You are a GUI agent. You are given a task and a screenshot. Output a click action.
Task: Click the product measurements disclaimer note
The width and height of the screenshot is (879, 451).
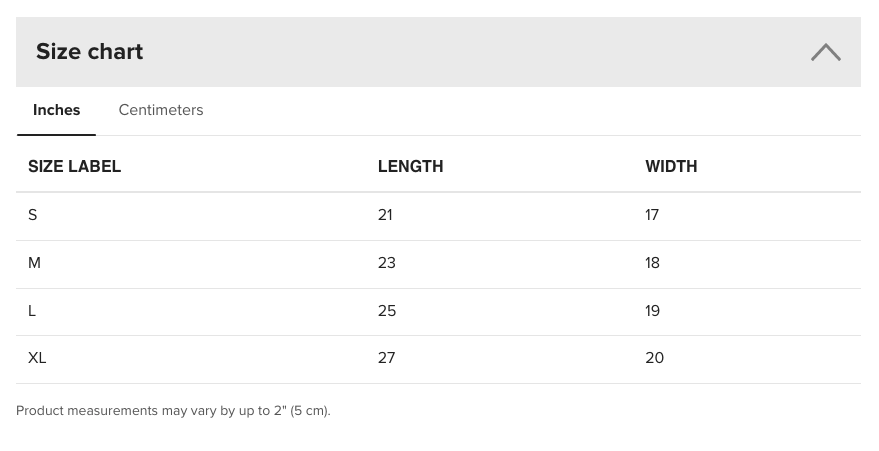173,411
